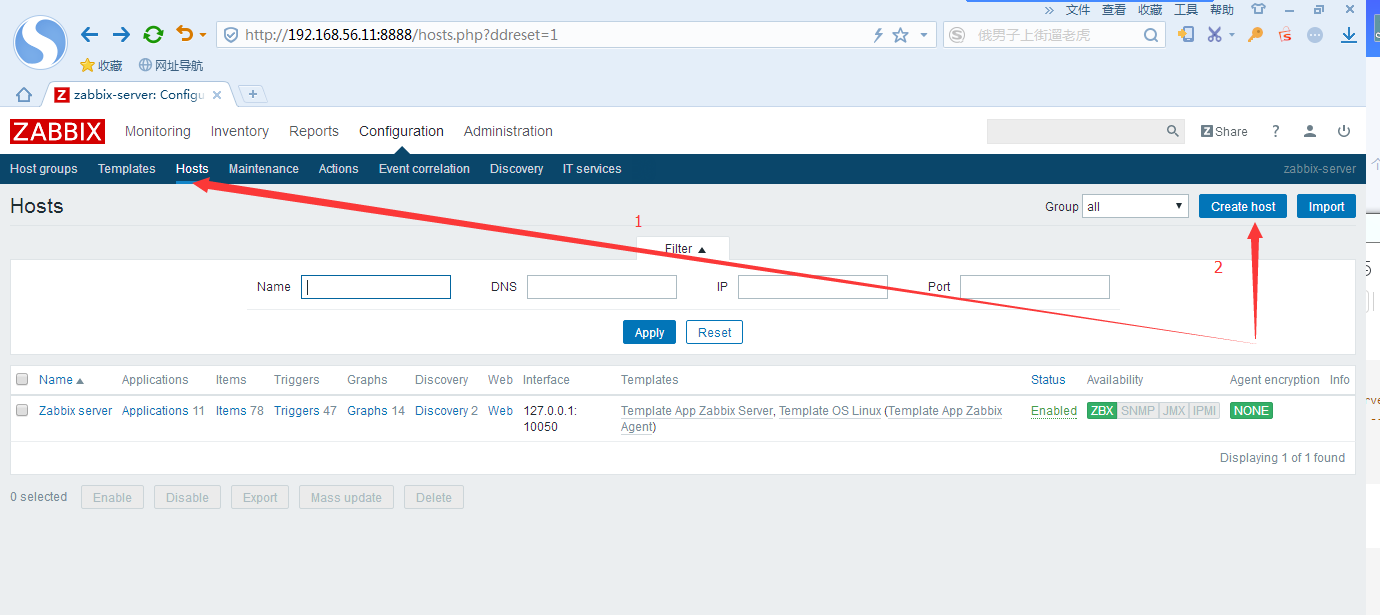Open the browser downloads arrow icon
The width and height of the screenshot is (1380, 615).
[x=1349, y=35]
